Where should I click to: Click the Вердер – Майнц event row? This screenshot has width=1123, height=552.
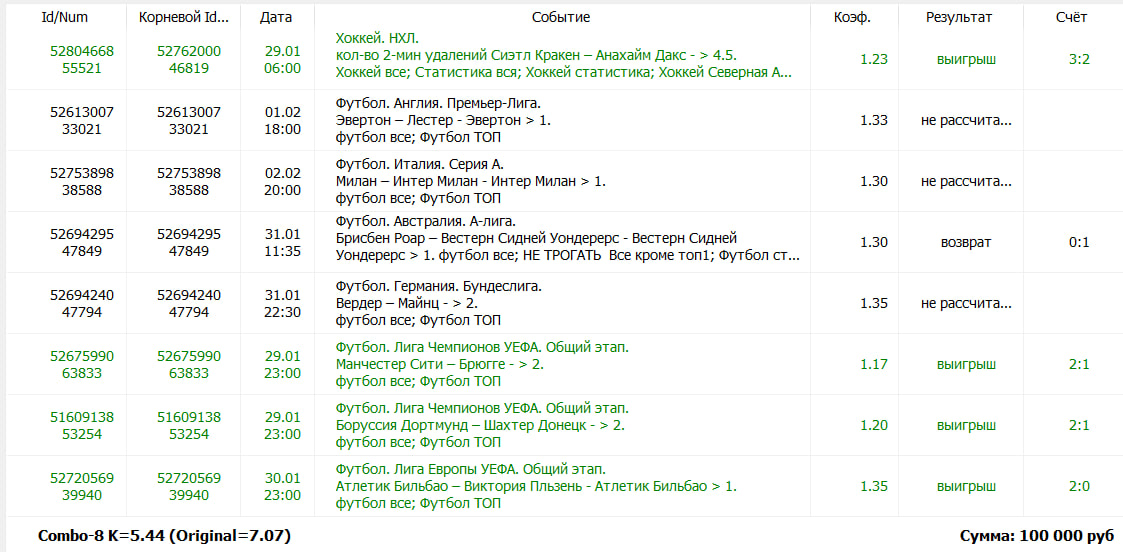coord(562,304)
